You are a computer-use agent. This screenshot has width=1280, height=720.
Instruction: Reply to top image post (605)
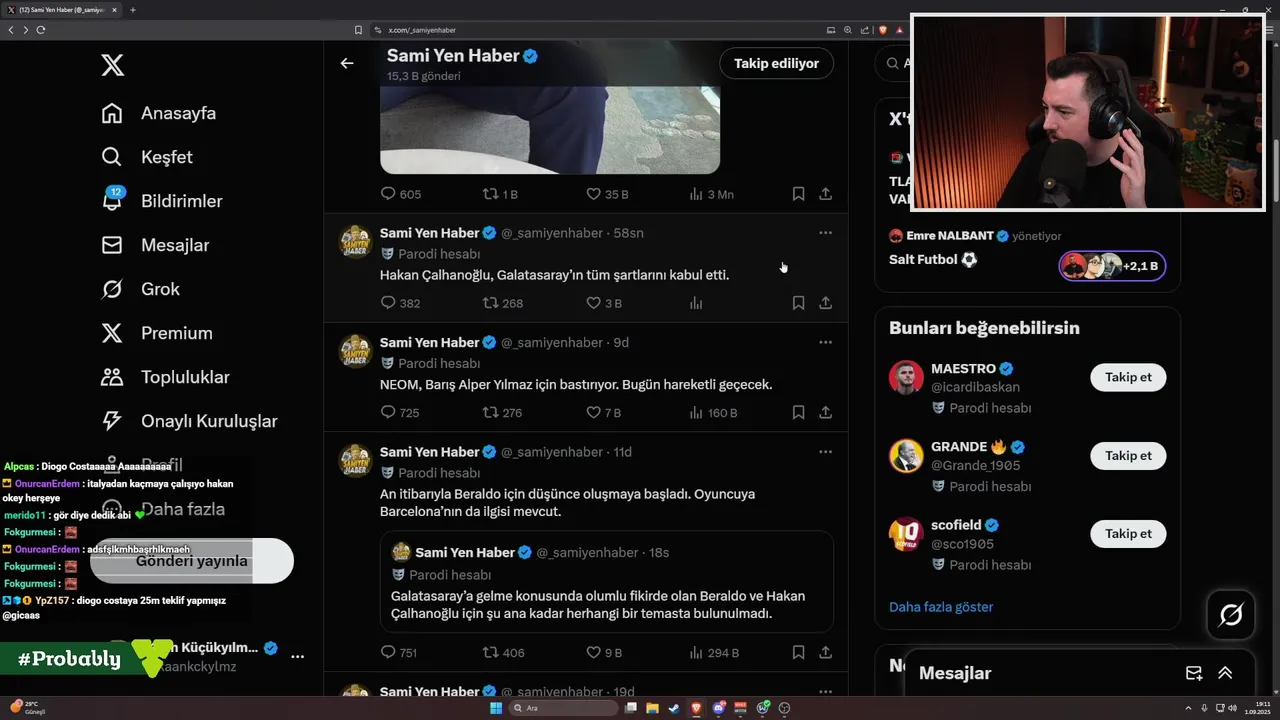click(x=401, y=194)
